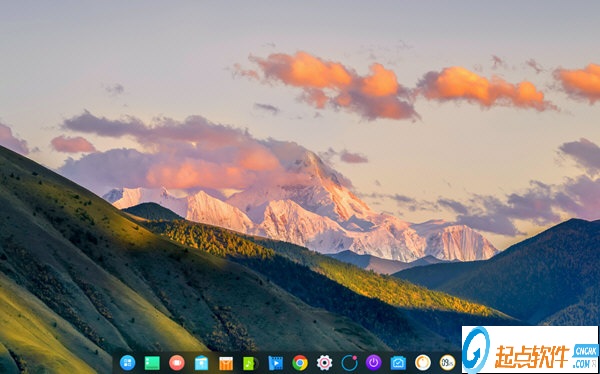The width and height of the screenshot is (600, 374).
Task: Click the green multitasking view dock icon
Action: (152, 363)
